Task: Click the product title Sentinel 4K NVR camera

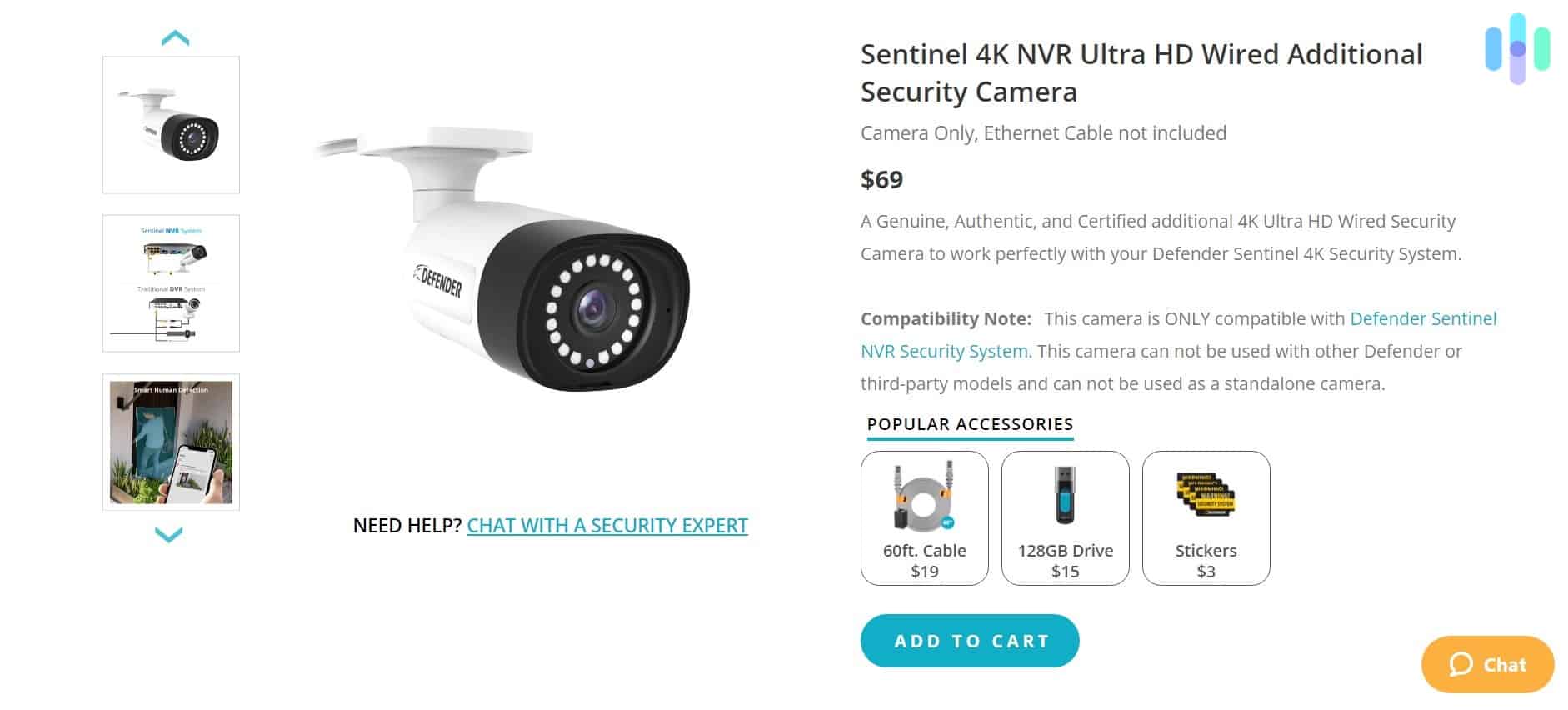Action: [x=1141, y=72]
